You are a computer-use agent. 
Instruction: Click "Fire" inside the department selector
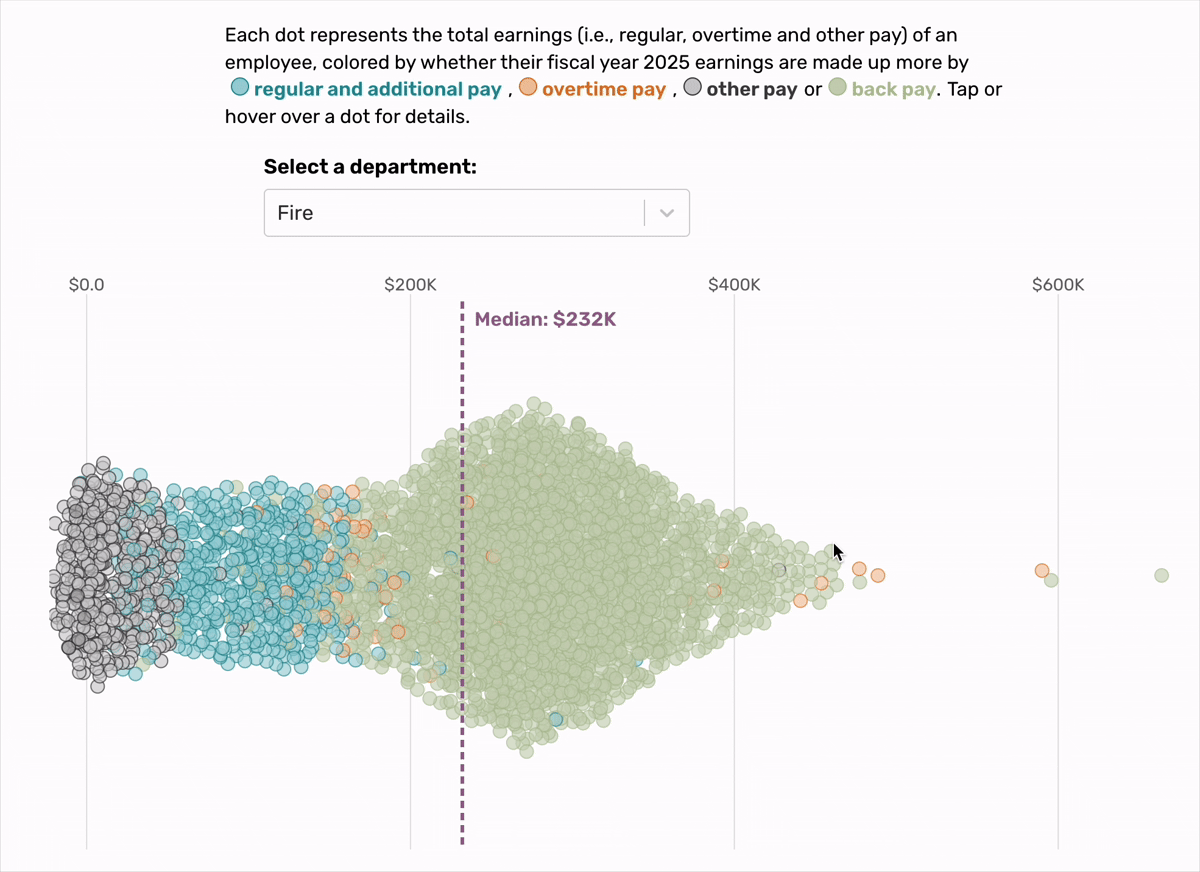tap(296, 212)
